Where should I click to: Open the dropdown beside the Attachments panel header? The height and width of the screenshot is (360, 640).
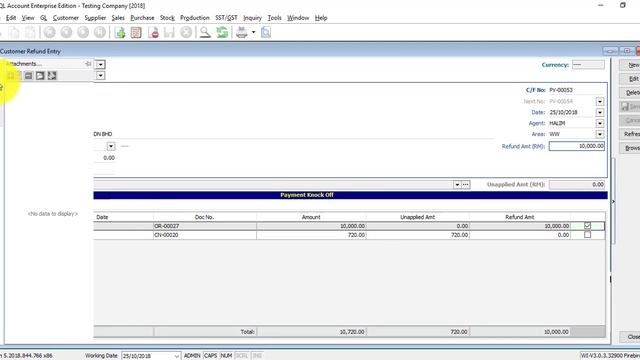tap(100, 64)
